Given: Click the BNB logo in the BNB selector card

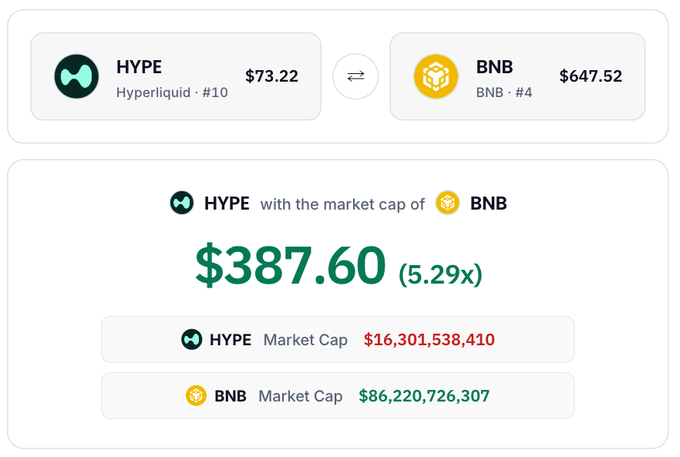Looking at the screenshot, I should point(436,76).
